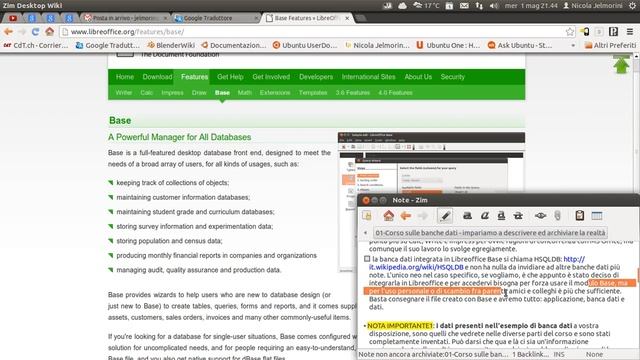Open 'Developers' in the LibreOffice site navigation
The image size is (640, 360).
click(x=316, y=77)
